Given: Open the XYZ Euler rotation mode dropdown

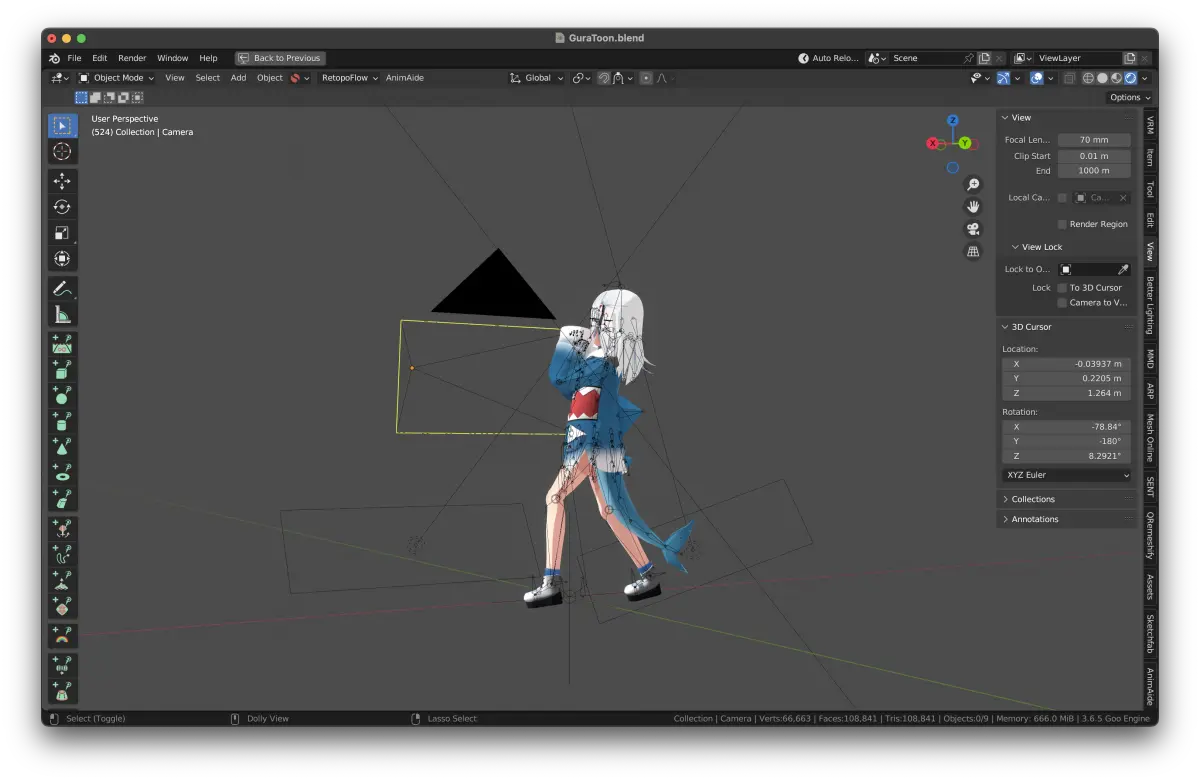Looking at the screenshot, I should point(1067,475).
